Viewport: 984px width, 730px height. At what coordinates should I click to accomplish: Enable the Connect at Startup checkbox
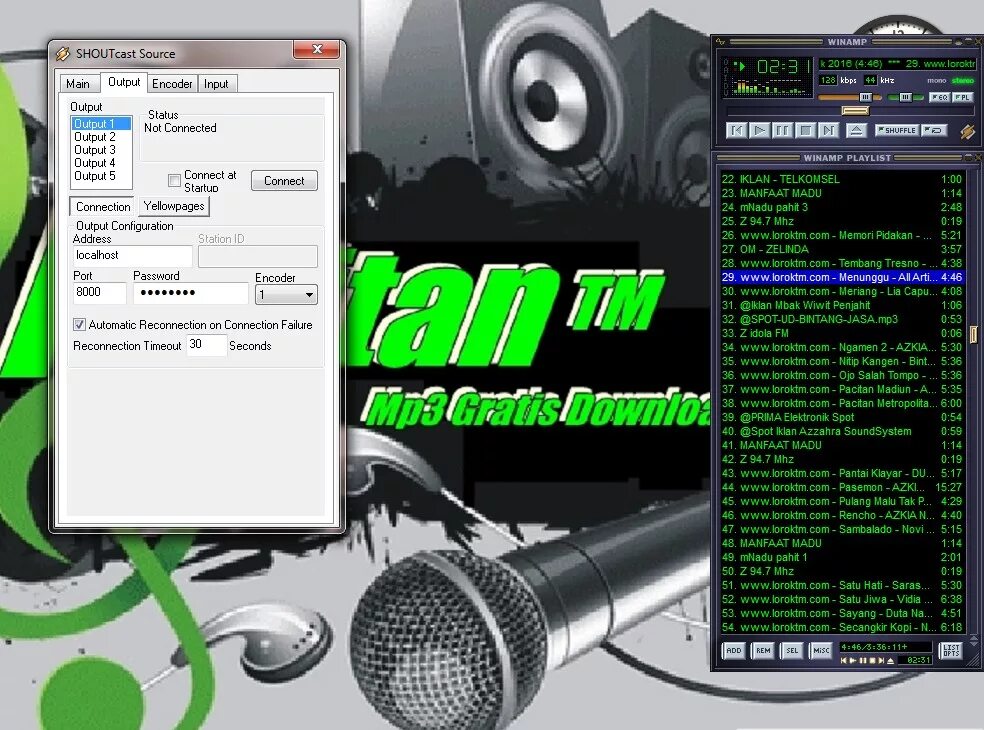[x=174, y=181]
